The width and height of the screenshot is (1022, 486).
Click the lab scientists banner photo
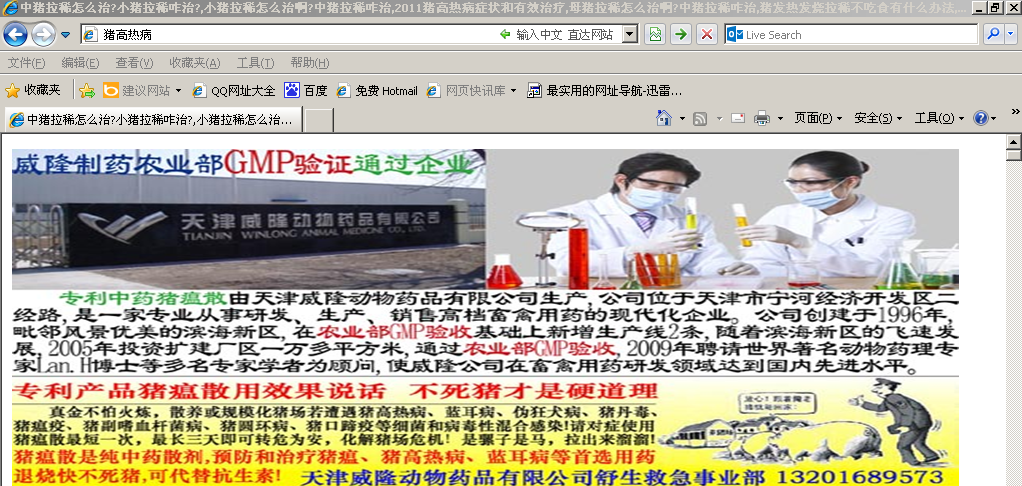pyautogui.click(x=722, y=220)
